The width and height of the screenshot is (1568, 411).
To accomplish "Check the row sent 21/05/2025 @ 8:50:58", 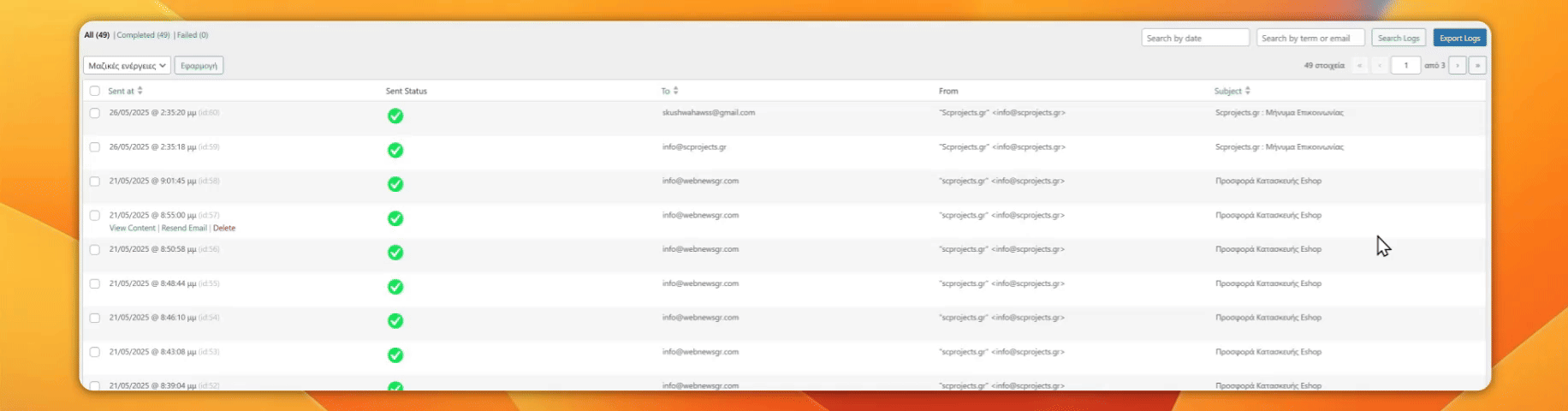I will tap(95, 250).
